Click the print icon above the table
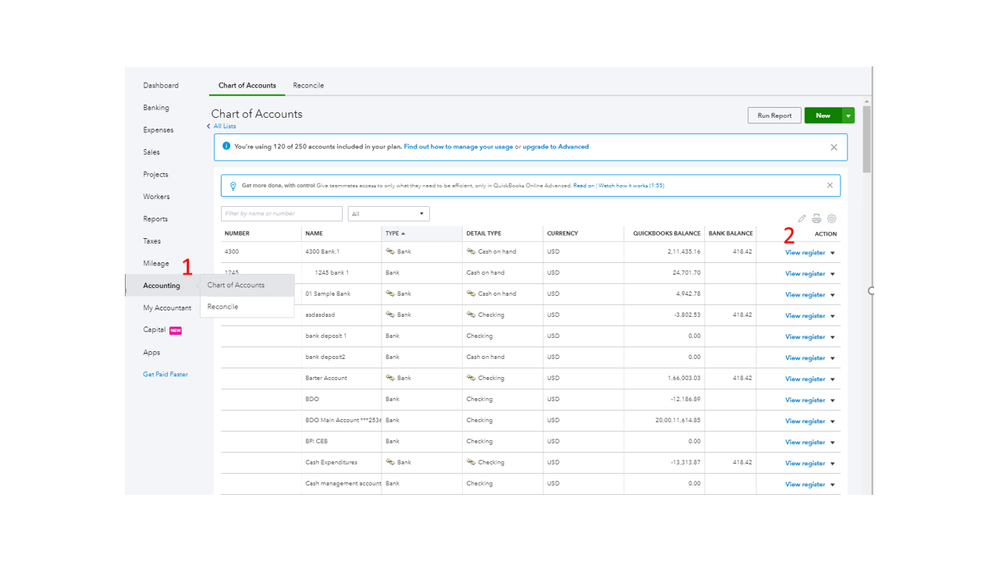 [816, 219]
